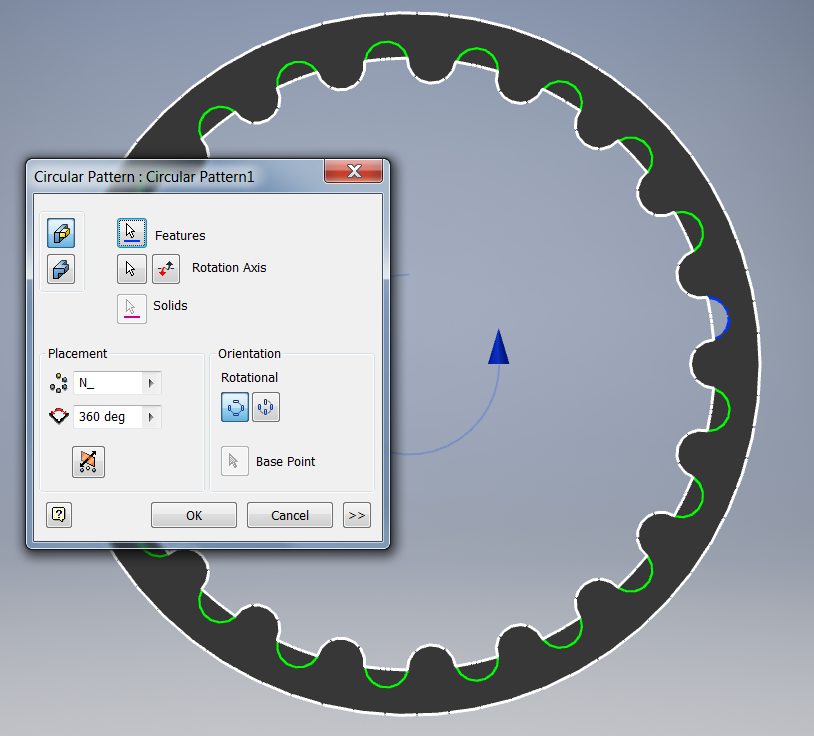Screen dimensions: 814x736
Task: Choose Rotational orientation option
Action: coord(235,407)
